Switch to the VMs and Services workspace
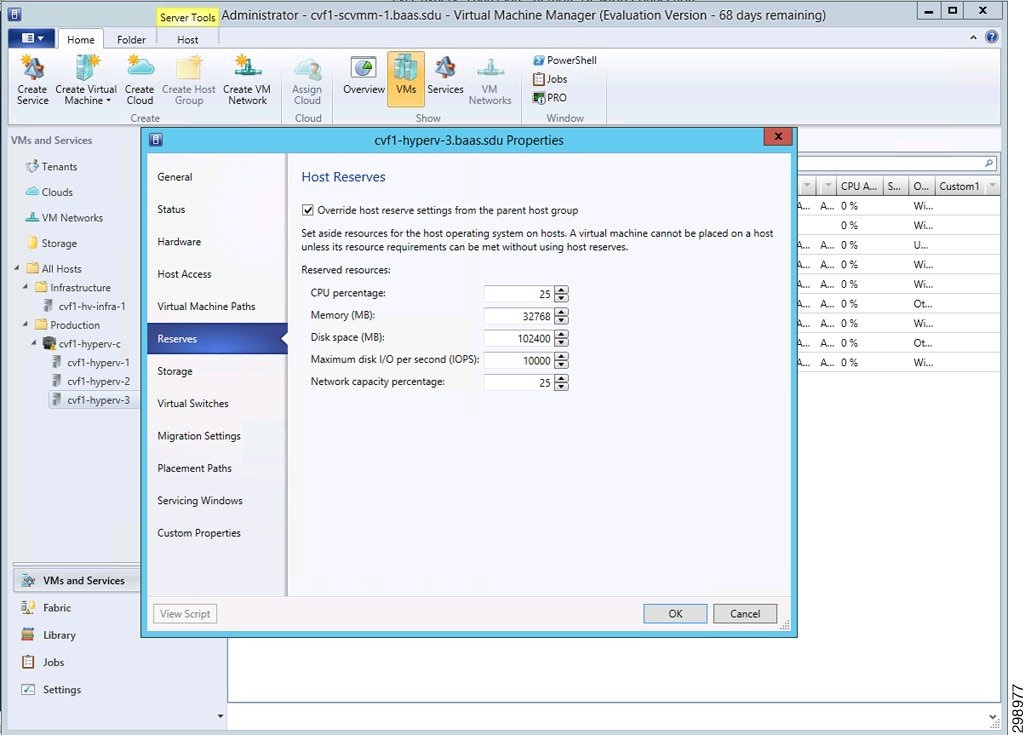Image resolution: width=1026 pixels, height=735 pixels. 76,581
